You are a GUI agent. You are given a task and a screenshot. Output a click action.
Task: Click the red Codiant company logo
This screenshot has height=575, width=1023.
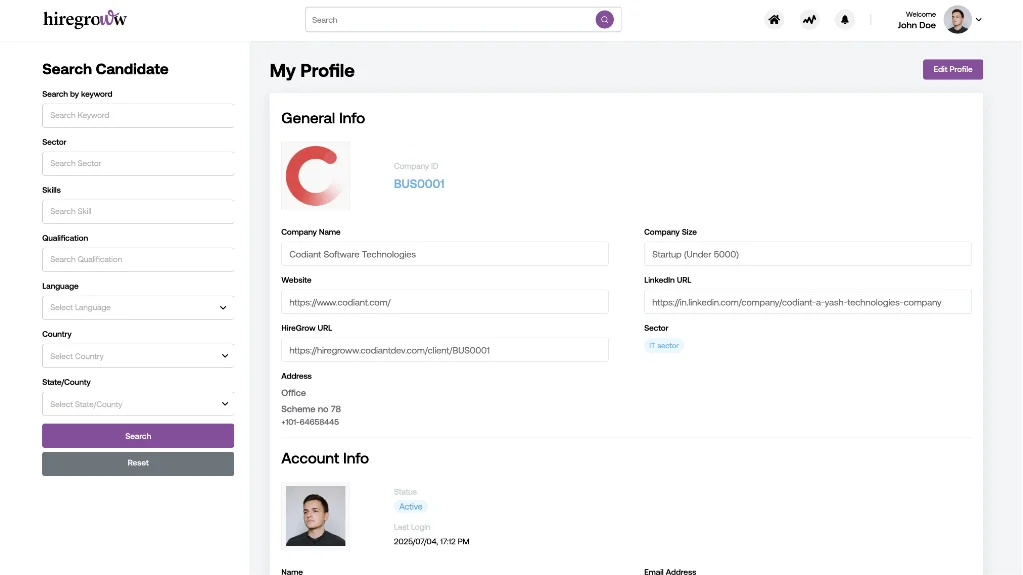pos(315,176)
